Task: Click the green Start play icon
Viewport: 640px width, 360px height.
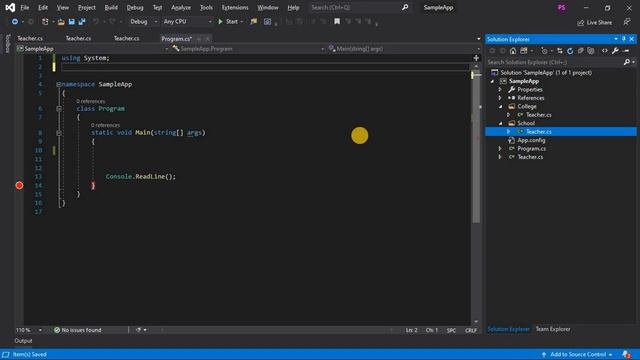Action: [220, 22]
